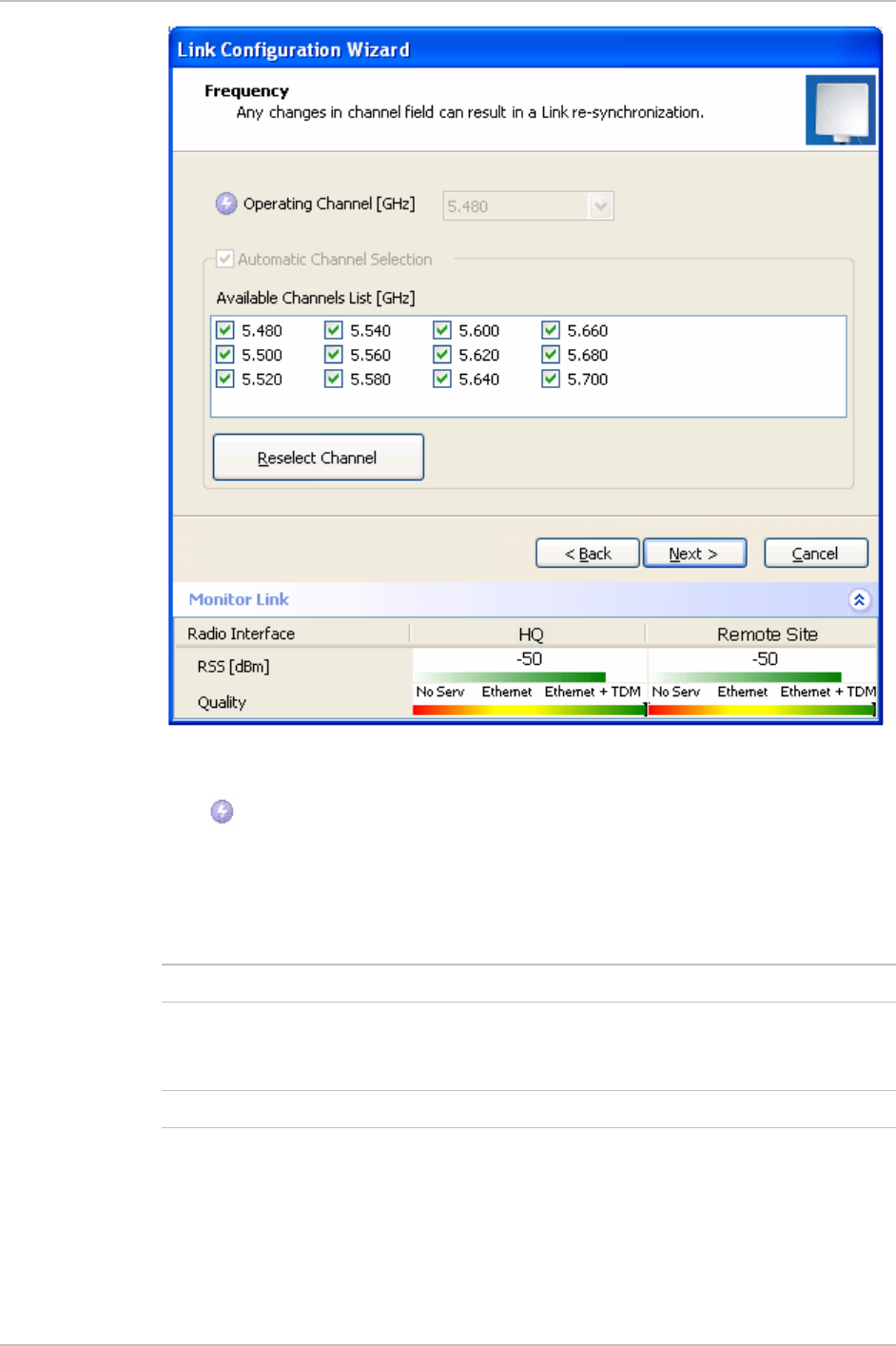Click the lightning icon beside Operating Channel

click(x=226, y=204)
